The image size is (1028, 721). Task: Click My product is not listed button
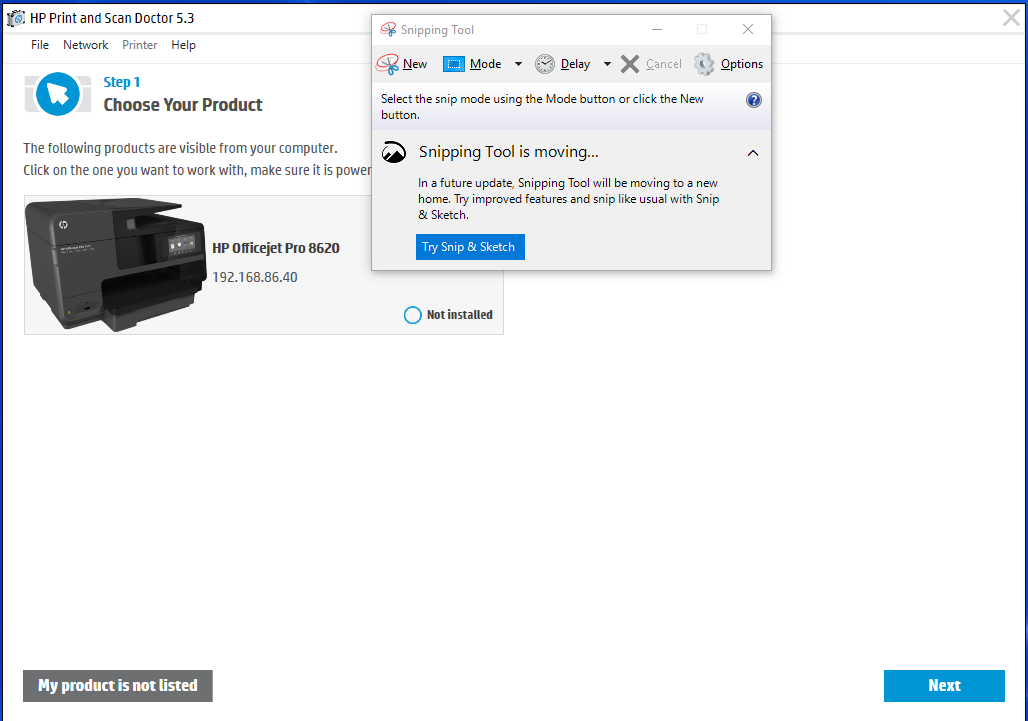pyautogui.click(x=118, y=686)
